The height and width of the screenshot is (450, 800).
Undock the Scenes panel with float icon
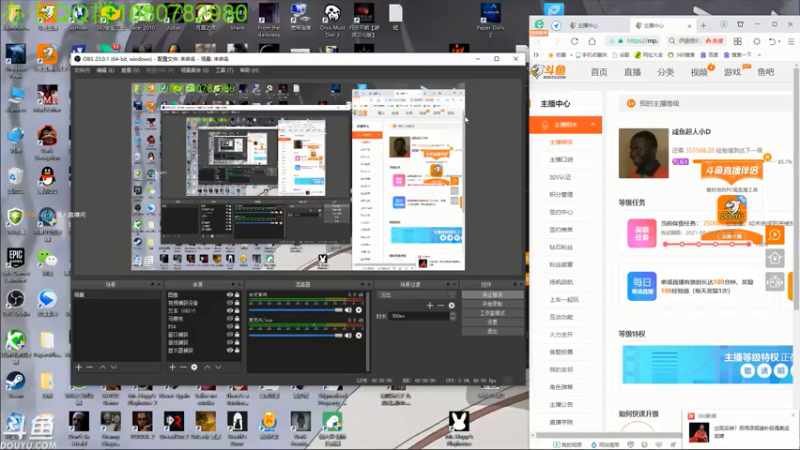point(152,284)
